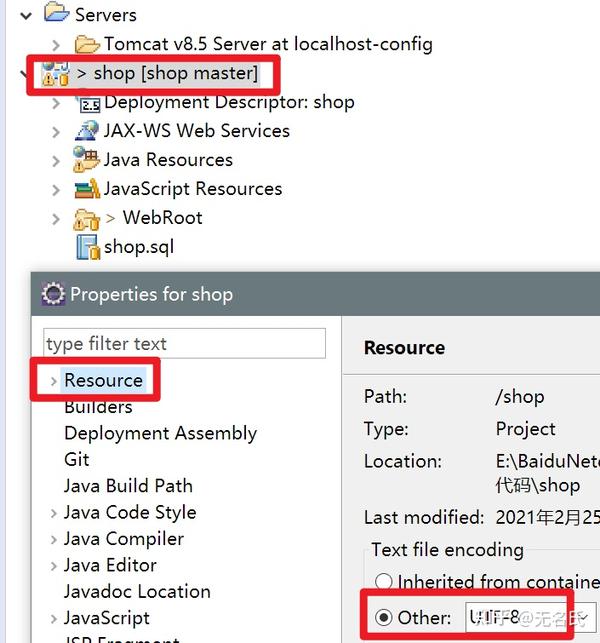Viewport: 600px width, 643px height.
Task: Click the Tomcat v8.5 server folder icon
Action: click(x=87, y=44)
